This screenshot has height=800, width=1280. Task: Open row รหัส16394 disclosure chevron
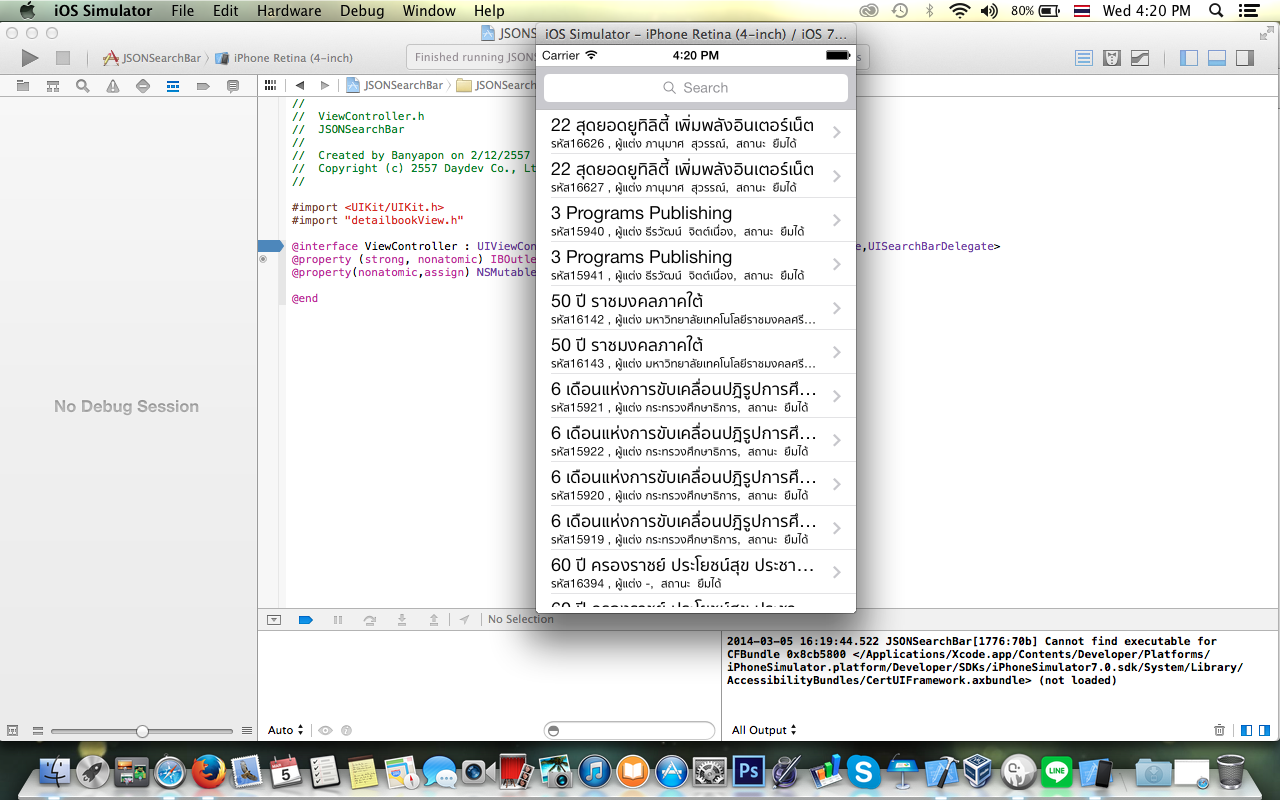tap(836, 572)
